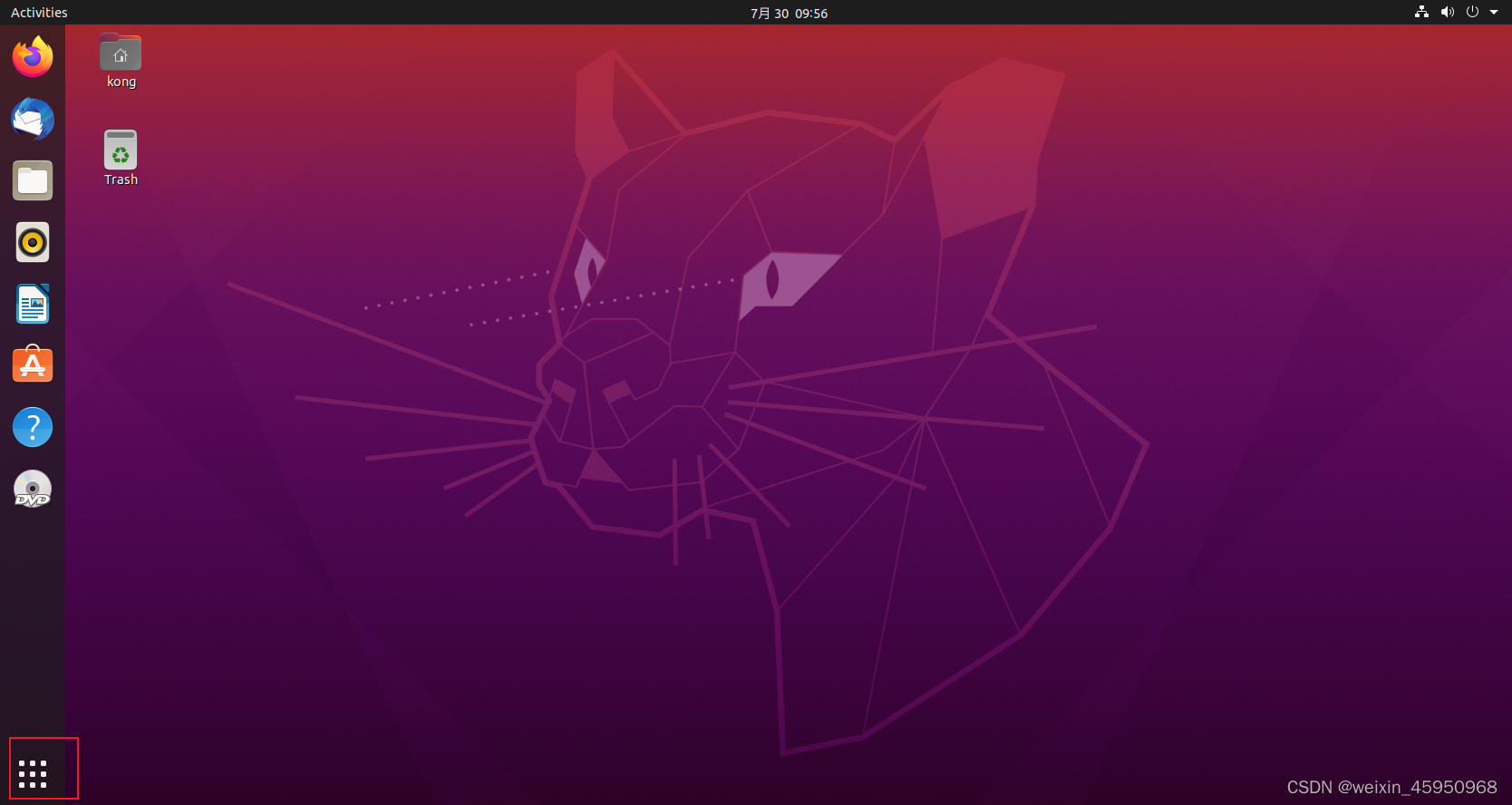Launch Thunderbird Mail from the dock

(33, 119)
